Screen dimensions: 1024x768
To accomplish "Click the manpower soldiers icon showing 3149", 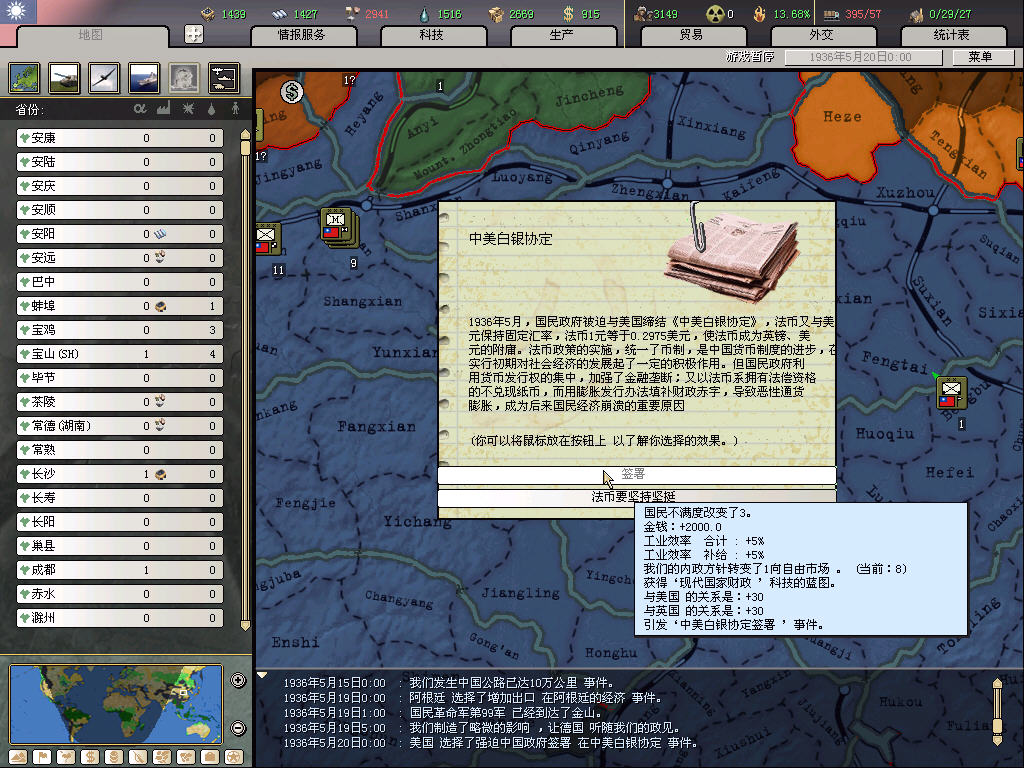I will [x=643, y=14].
